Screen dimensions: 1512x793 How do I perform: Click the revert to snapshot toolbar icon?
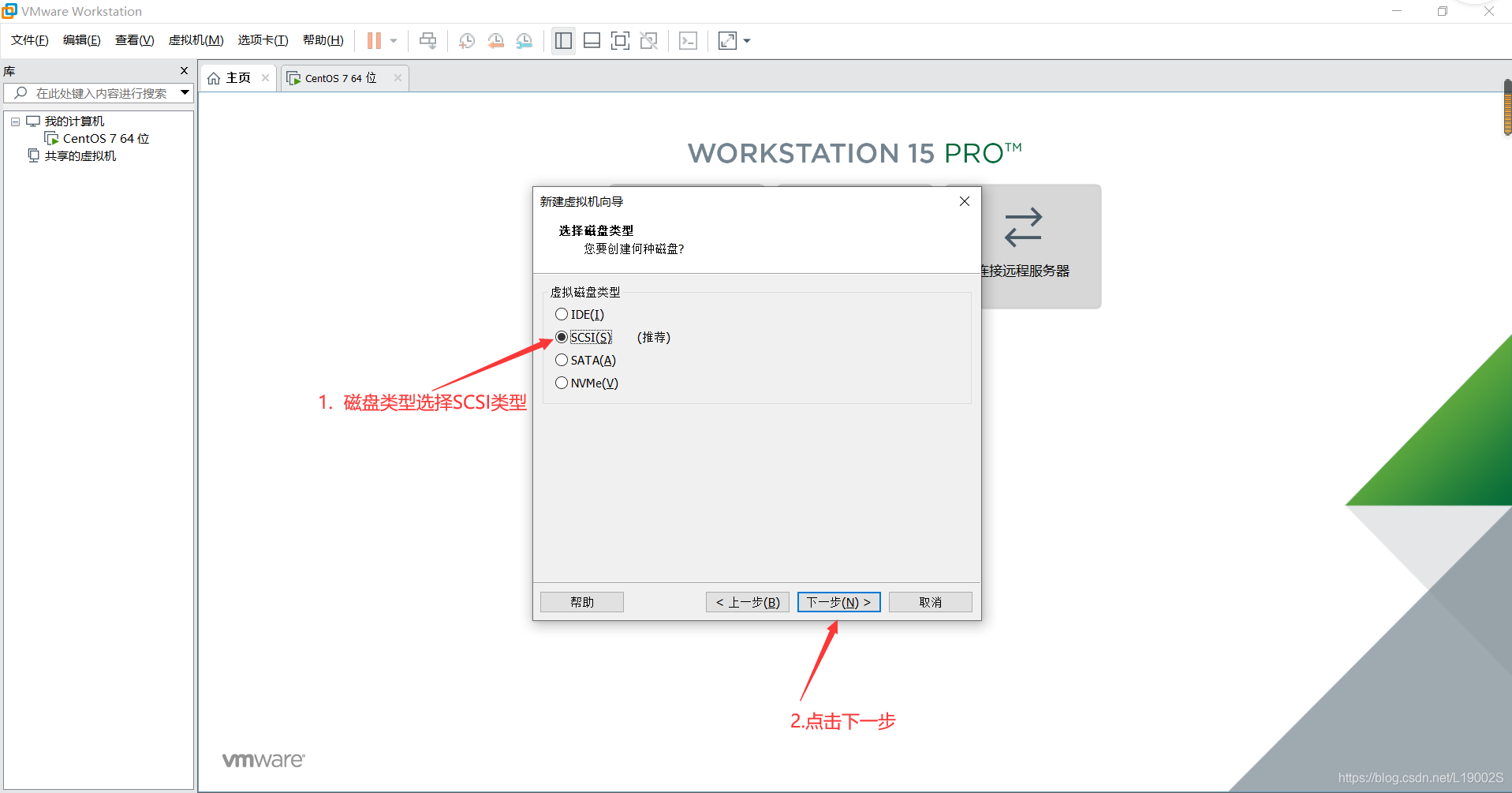pyautogui.click(x=495, y=40)
